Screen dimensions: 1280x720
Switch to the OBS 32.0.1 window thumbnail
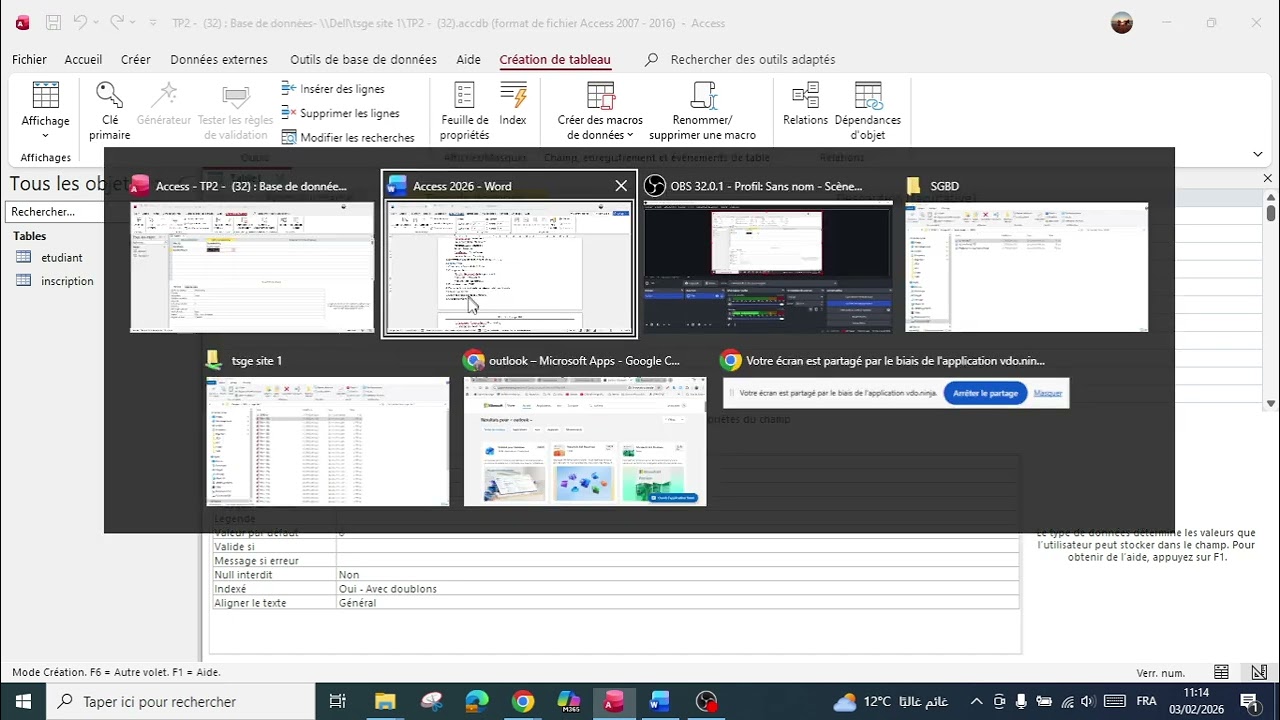click(767, 254)
